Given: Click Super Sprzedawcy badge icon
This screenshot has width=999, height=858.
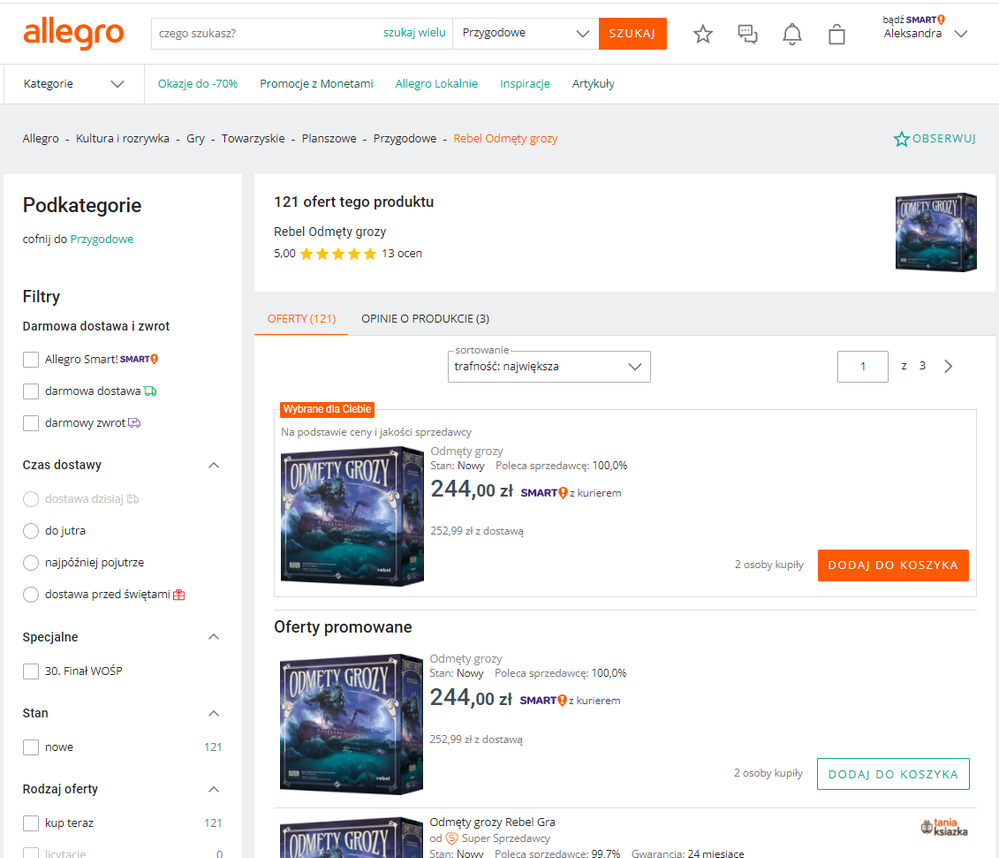Looking at the screenshot, I should tap(451, 838).
